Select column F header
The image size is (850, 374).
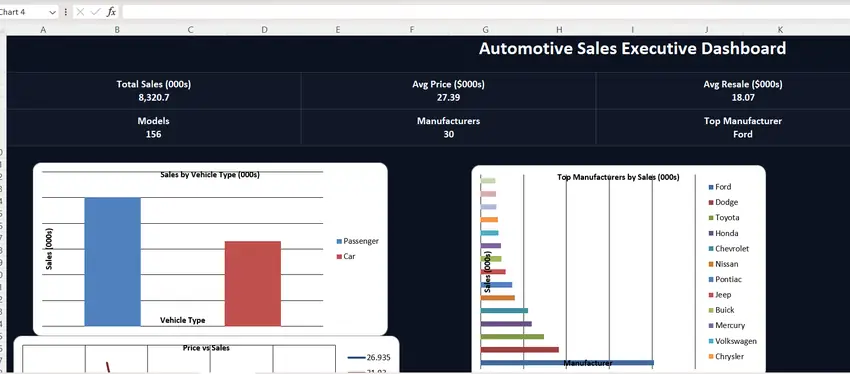tap(412, 30)
